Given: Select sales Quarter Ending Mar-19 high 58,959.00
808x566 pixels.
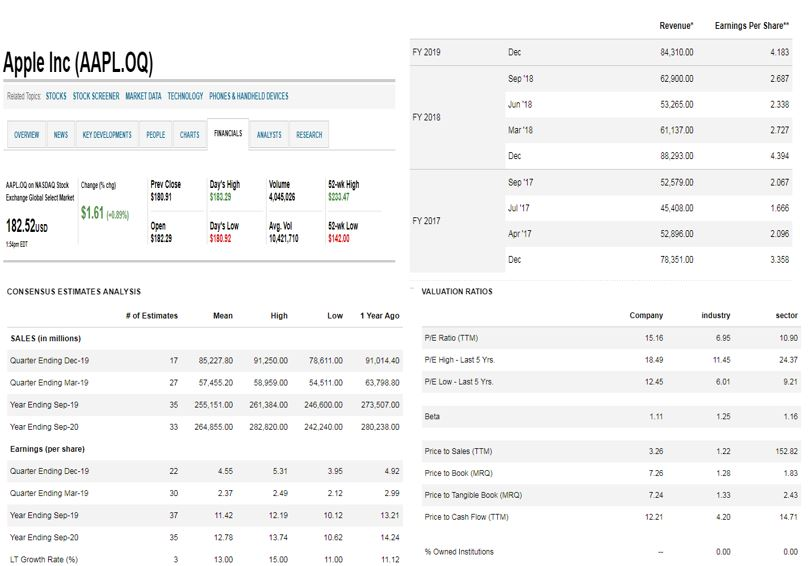Looking at the screenshot, I should click(x=271, y=382).
